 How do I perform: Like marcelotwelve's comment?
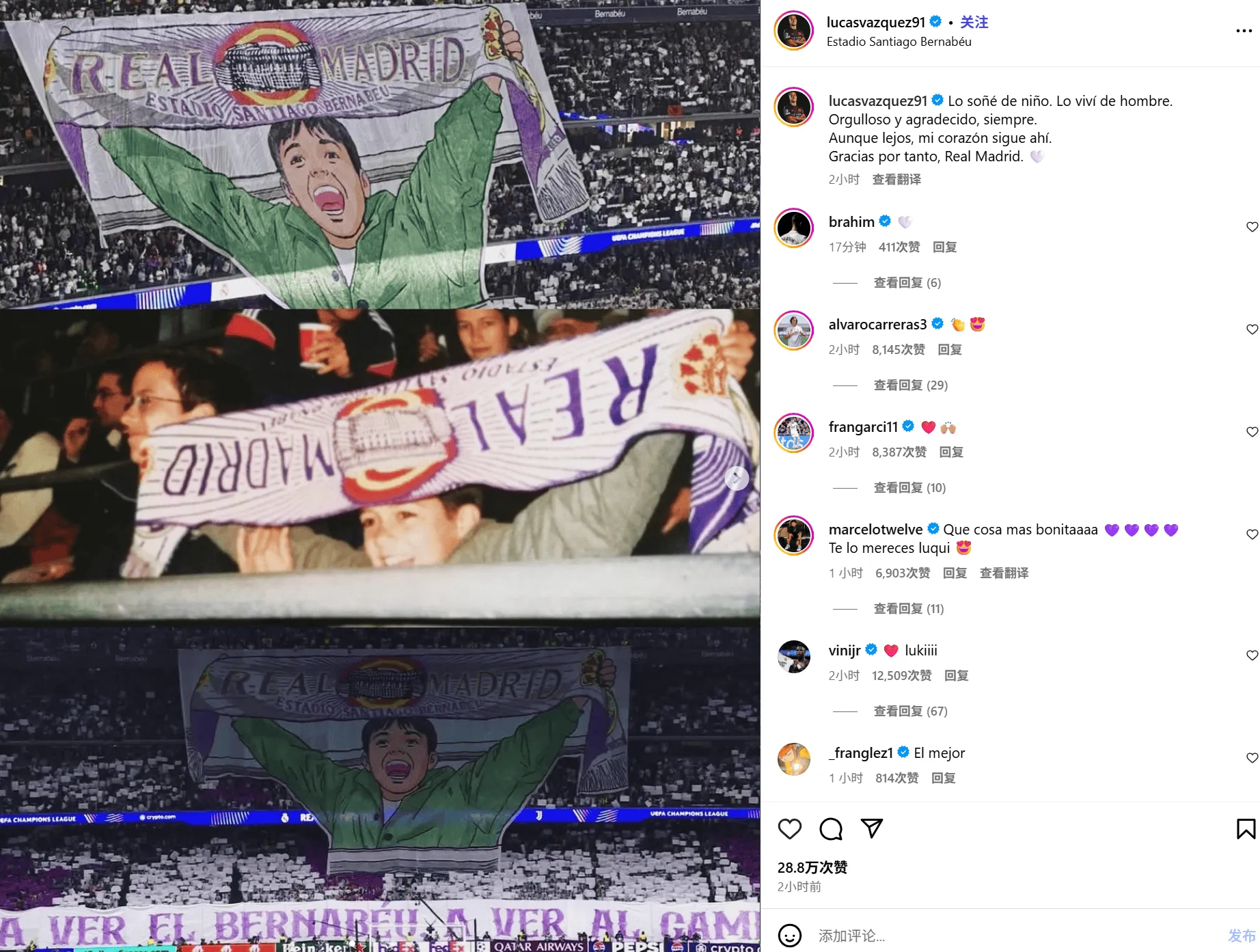click(x=1252, y=534)
